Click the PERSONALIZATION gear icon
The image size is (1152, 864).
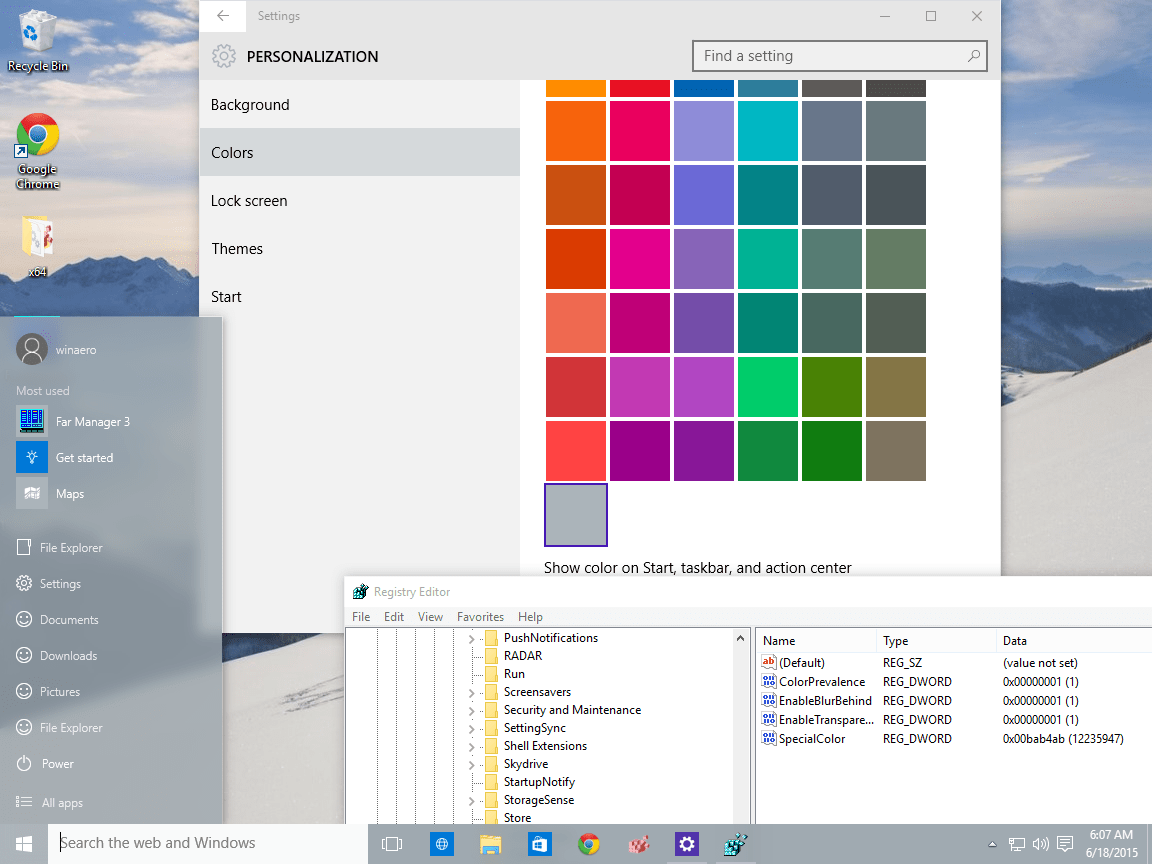click(x=224, y=56)
